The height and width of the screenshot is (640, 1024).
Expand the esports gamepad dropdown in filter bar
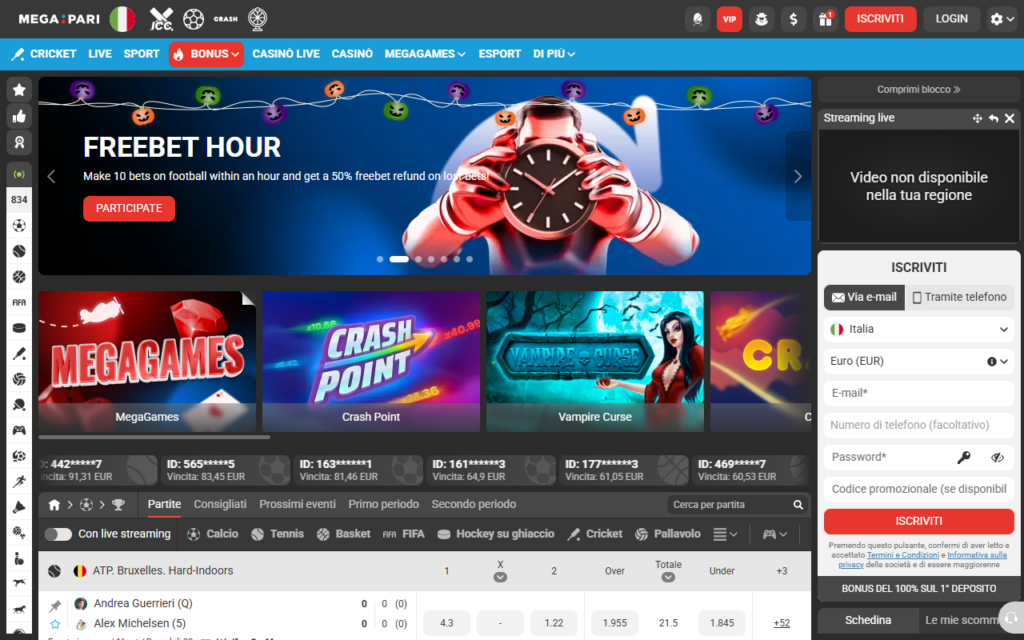[775, 534]
